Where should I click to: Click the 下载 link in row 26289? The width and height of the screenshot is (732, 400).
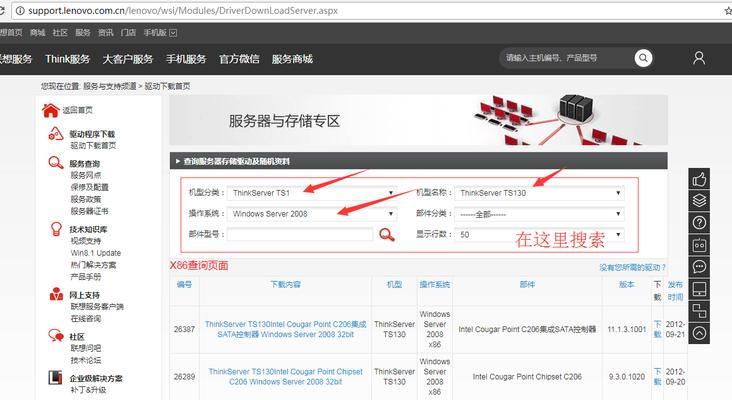click(657, 377)
